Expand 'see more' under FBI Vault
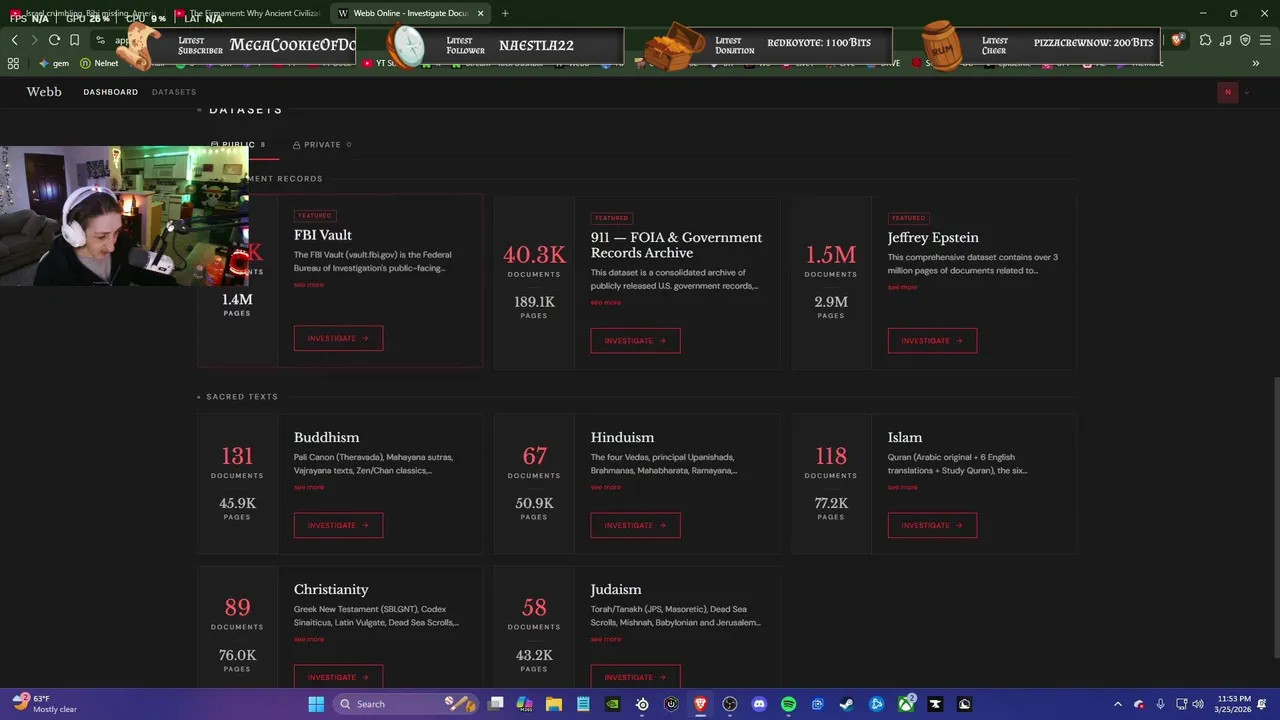Screen dimensions: 1280x720 tap(309, 285)
